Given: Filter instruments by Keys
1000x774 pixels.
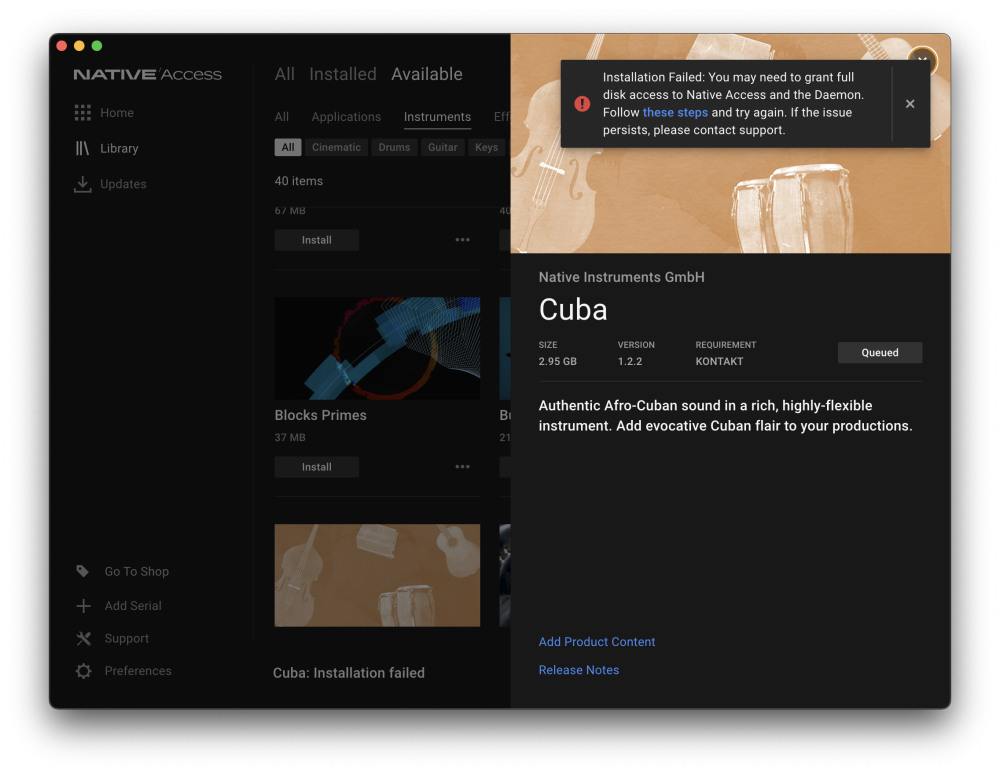Looking at the screenshot, I should [x=486, y=147].
